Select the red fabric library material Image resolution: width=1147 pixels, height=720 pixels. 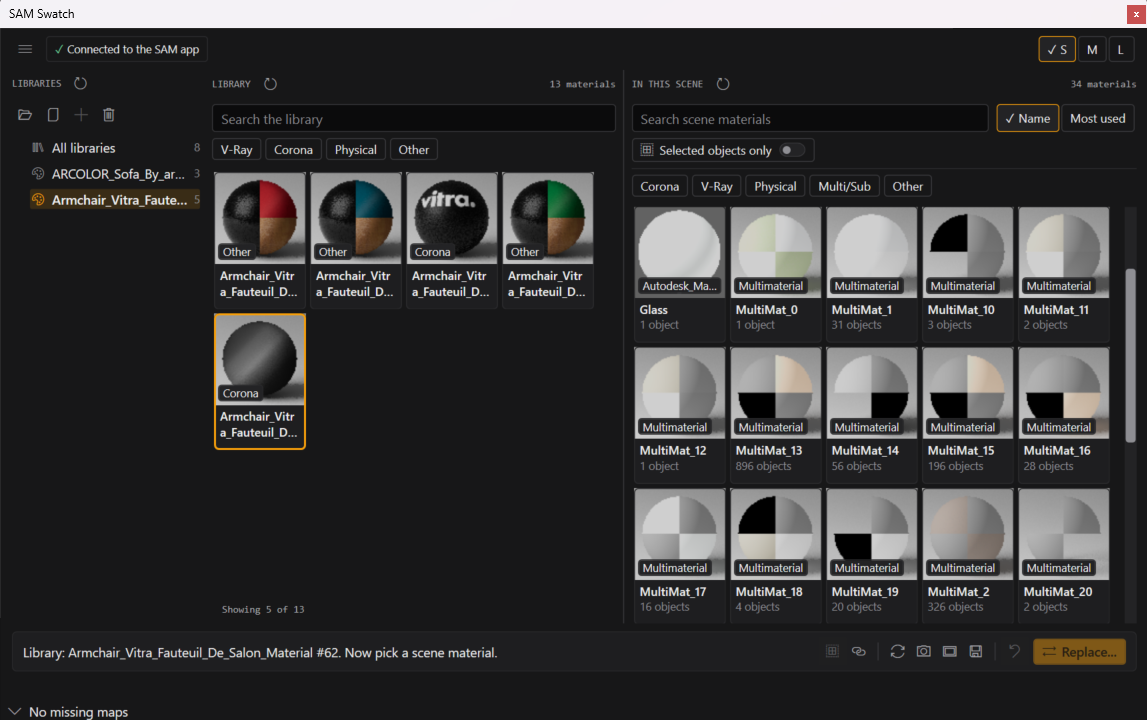coord(260,239)
